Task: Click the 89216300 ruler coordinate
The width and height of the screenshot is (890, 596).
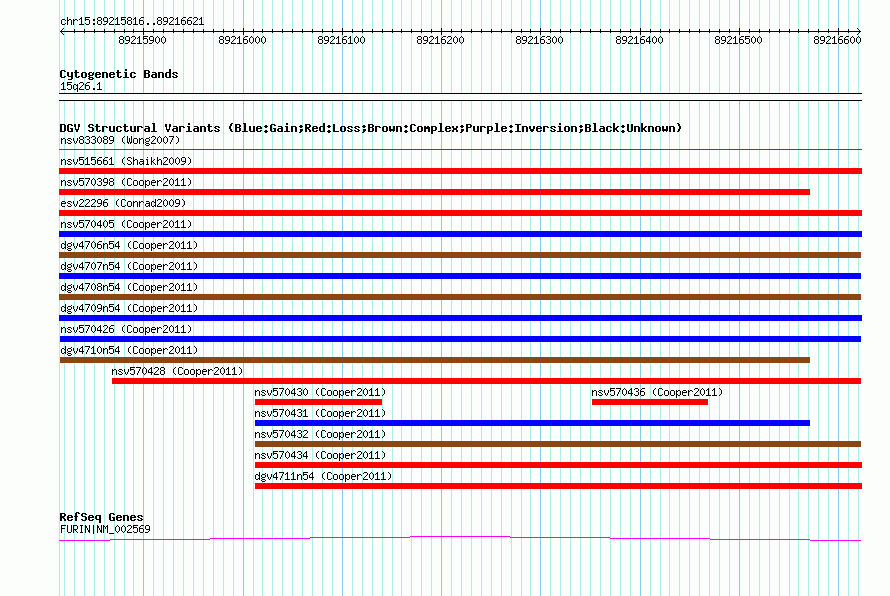Action: (539, 40)
